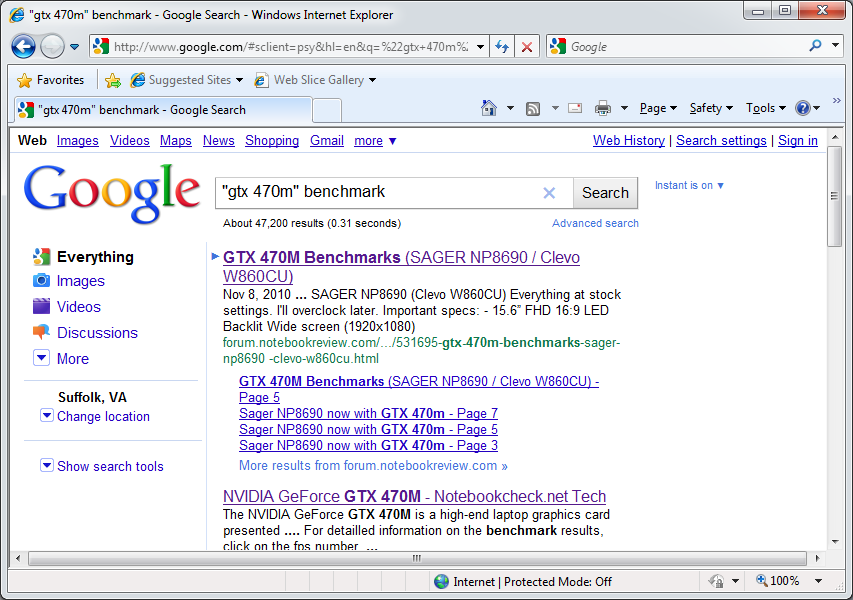The image size is (853, 600).
Task: Open search provider dropdown arrow
Action: (x=836, y=46)
